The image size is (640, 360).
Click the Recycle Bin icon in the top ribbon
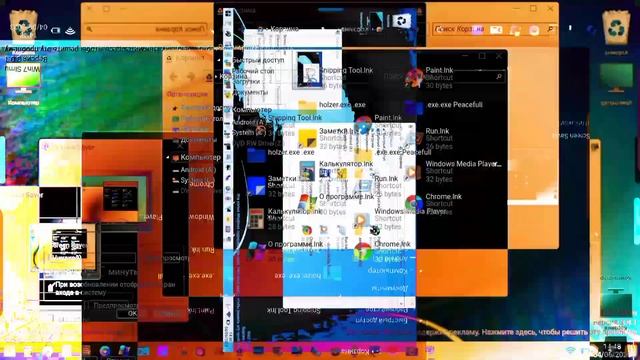coord(402,20)
